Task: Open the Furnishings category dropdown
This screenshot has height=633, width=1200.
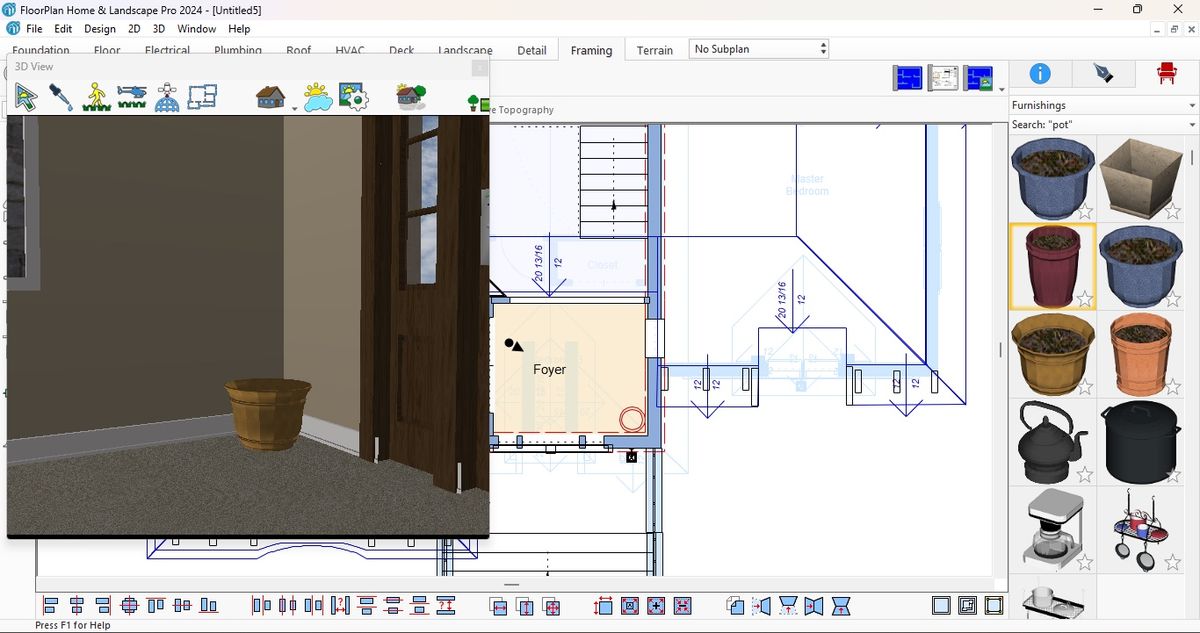Action: tap(1191, 104)
